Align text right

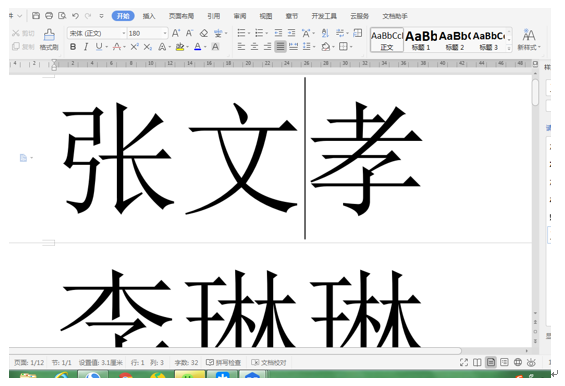pos(267,46)
